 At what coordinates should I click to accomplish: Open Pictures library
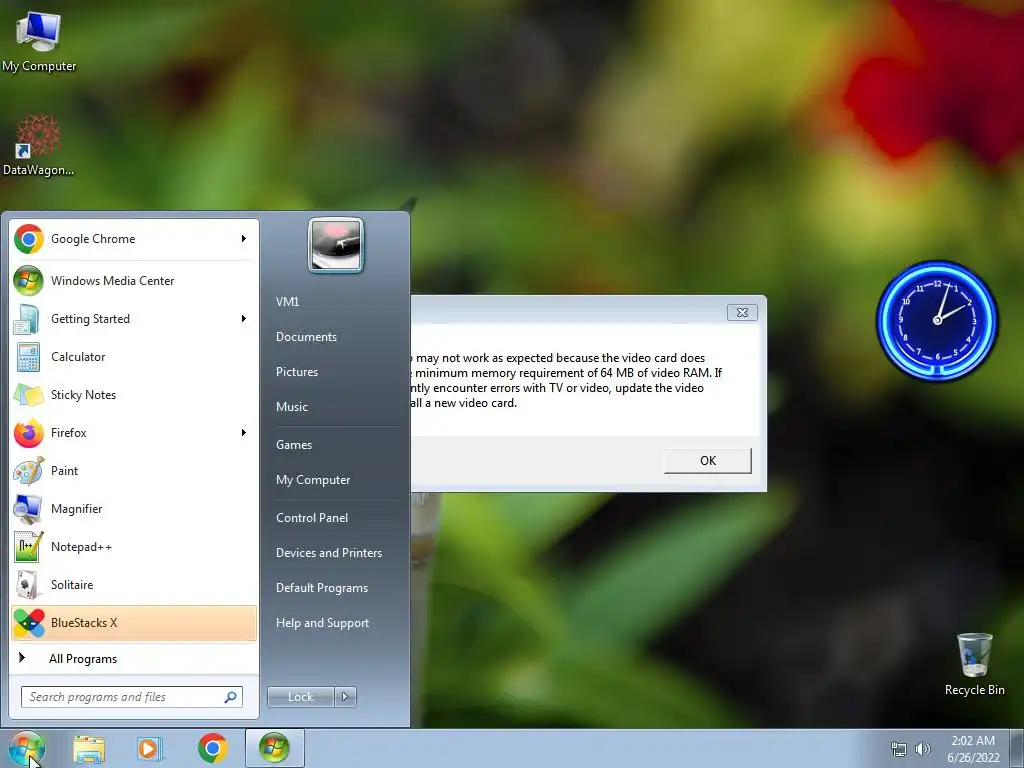[x=336, y=372]
